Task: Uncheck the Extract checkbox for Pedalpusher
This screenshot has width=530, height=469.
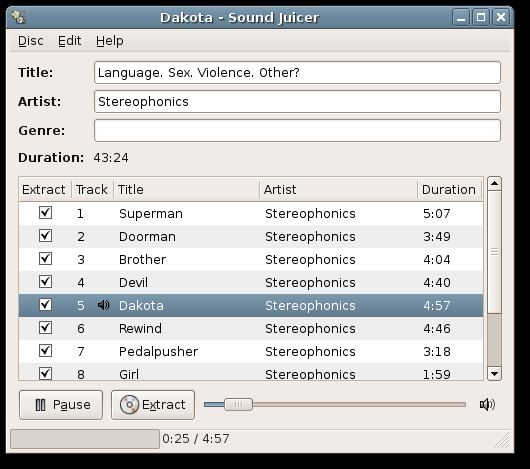Action: pyautogui.click(x=45, y=351)
